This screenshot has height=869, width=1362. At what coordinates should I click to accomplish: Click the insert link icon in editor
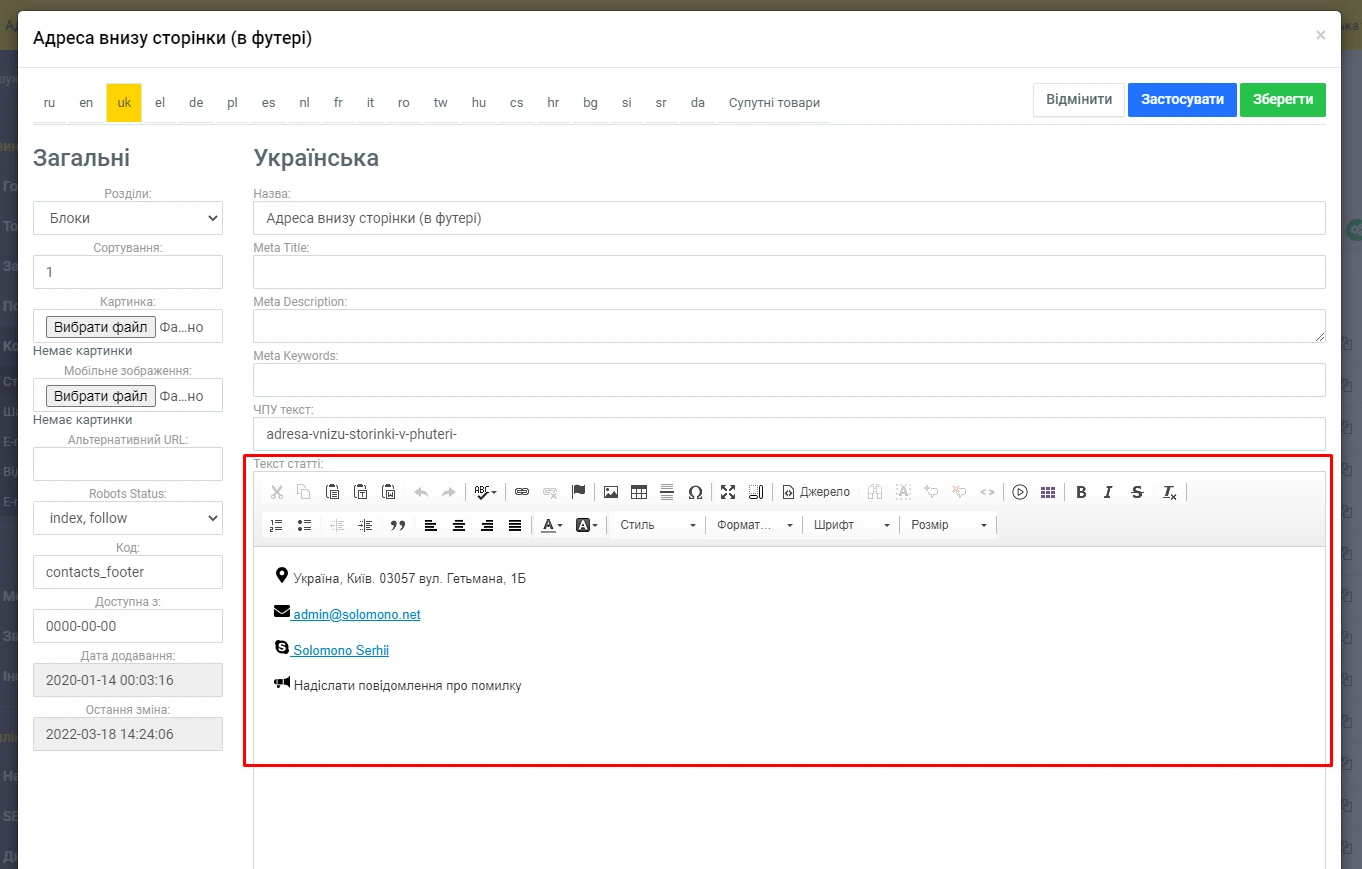click(x=521, y=492)
